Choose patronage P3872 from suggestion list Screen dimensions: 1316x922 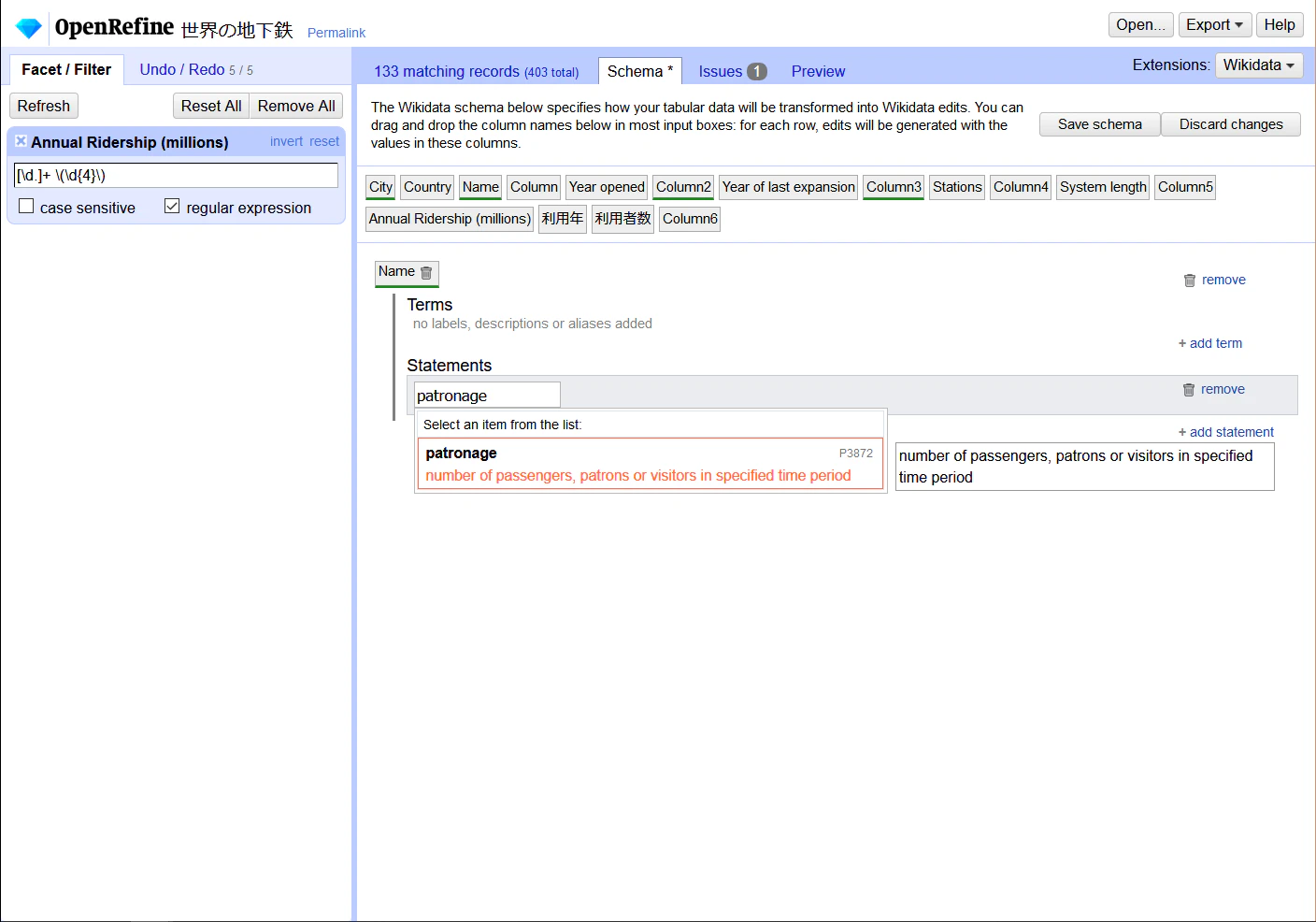pos(650,464)
